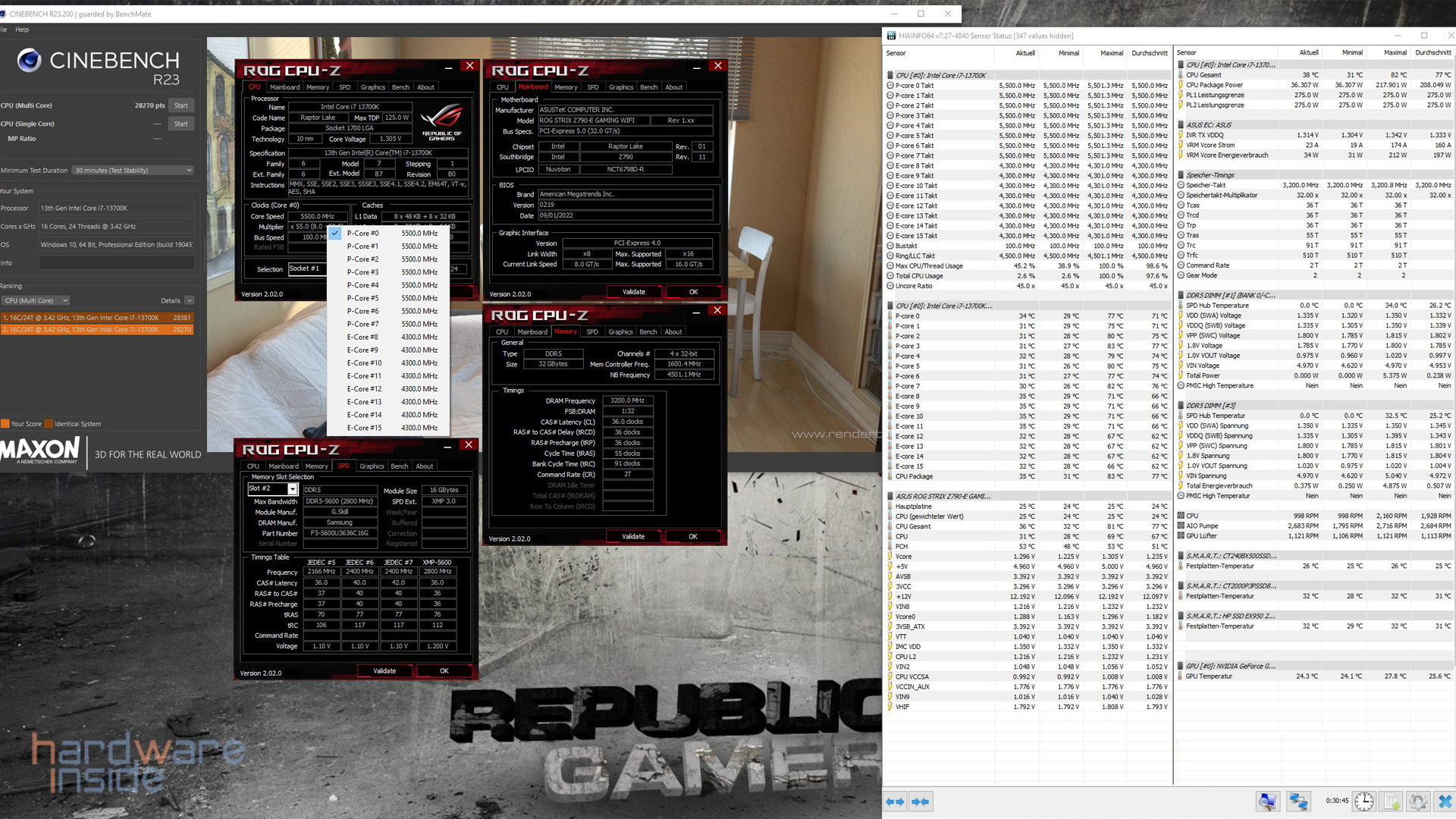Open the Socket #1 selection dropdown
The image size is (1456, 819).
click(x=307, y=269)
